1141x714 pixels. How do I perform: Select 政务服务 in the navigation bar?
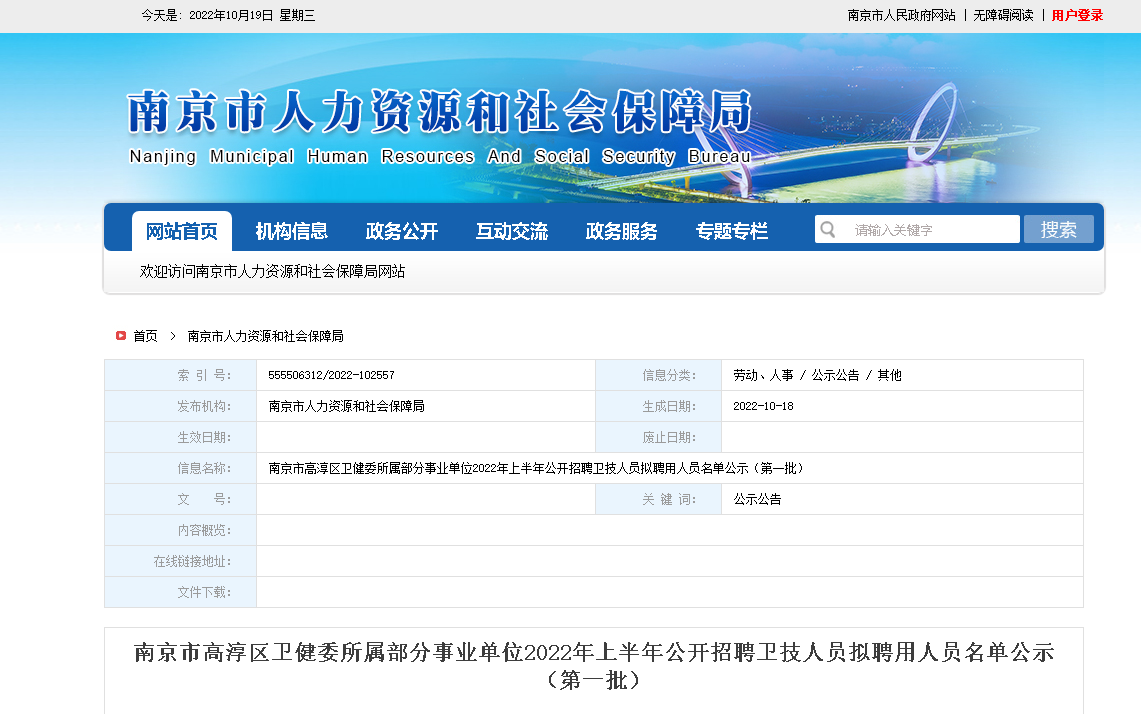click(622, 231)
